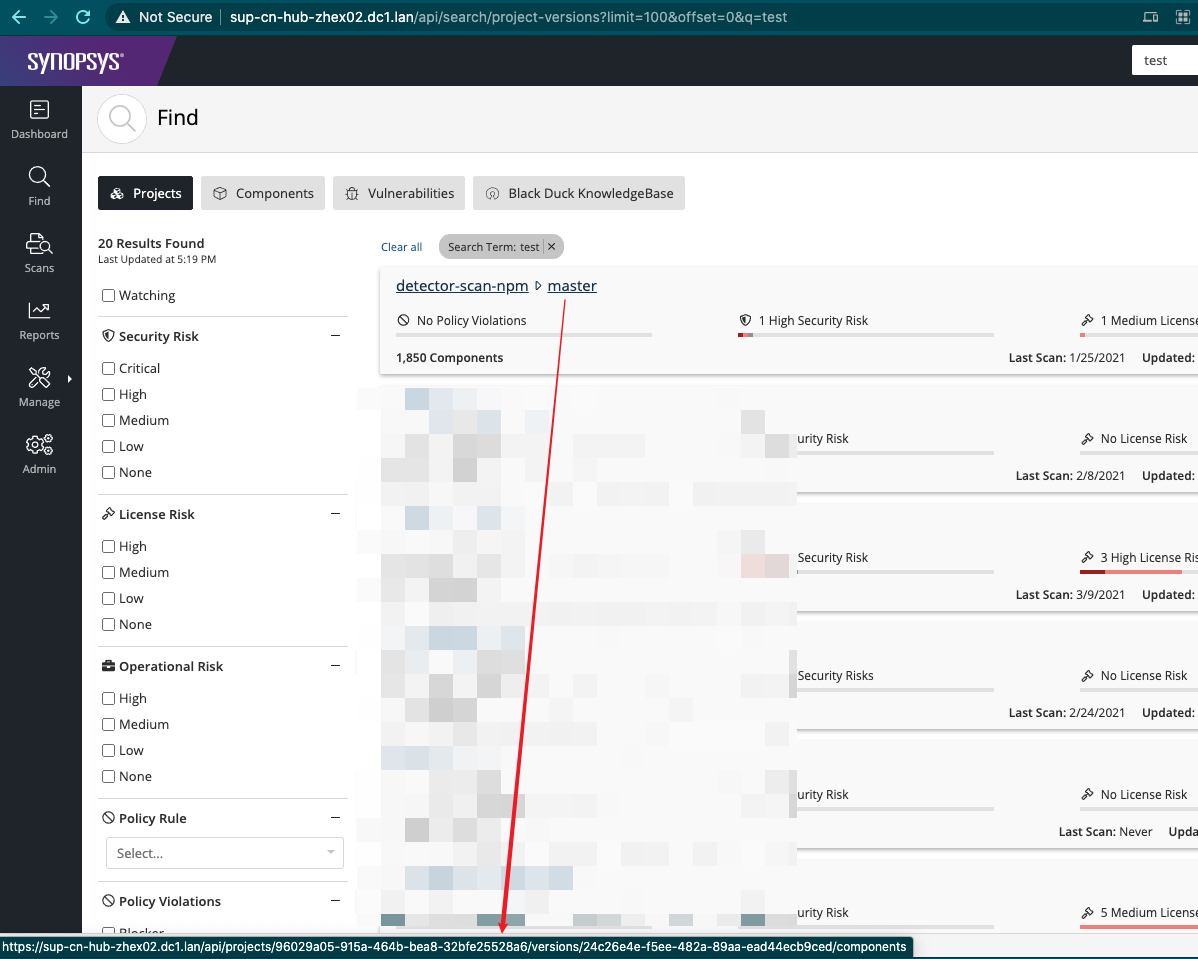Click the Policy Rule filter icon

pyautogui.click(x=108, y=818)
